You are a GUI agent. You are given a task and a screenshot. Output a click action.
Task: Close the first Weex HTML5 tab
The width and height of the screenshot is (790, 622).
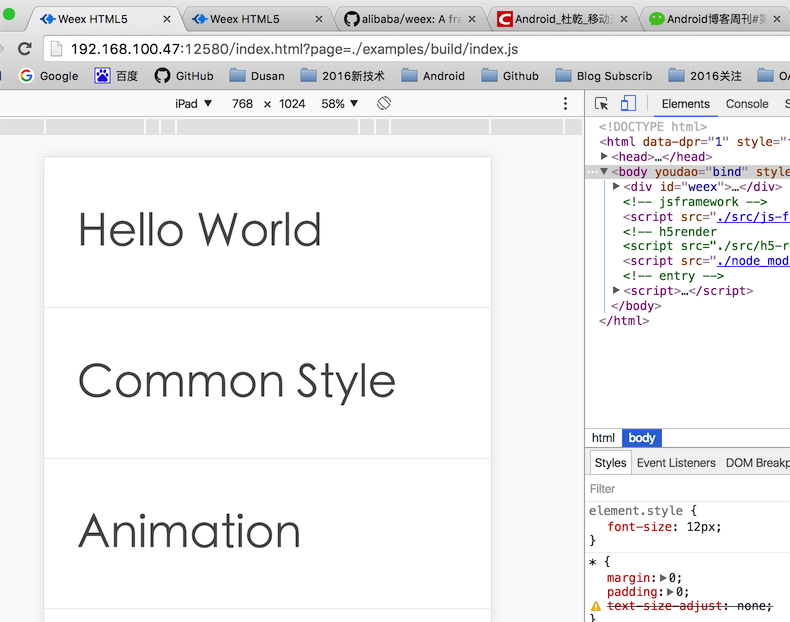pos(167,19)
